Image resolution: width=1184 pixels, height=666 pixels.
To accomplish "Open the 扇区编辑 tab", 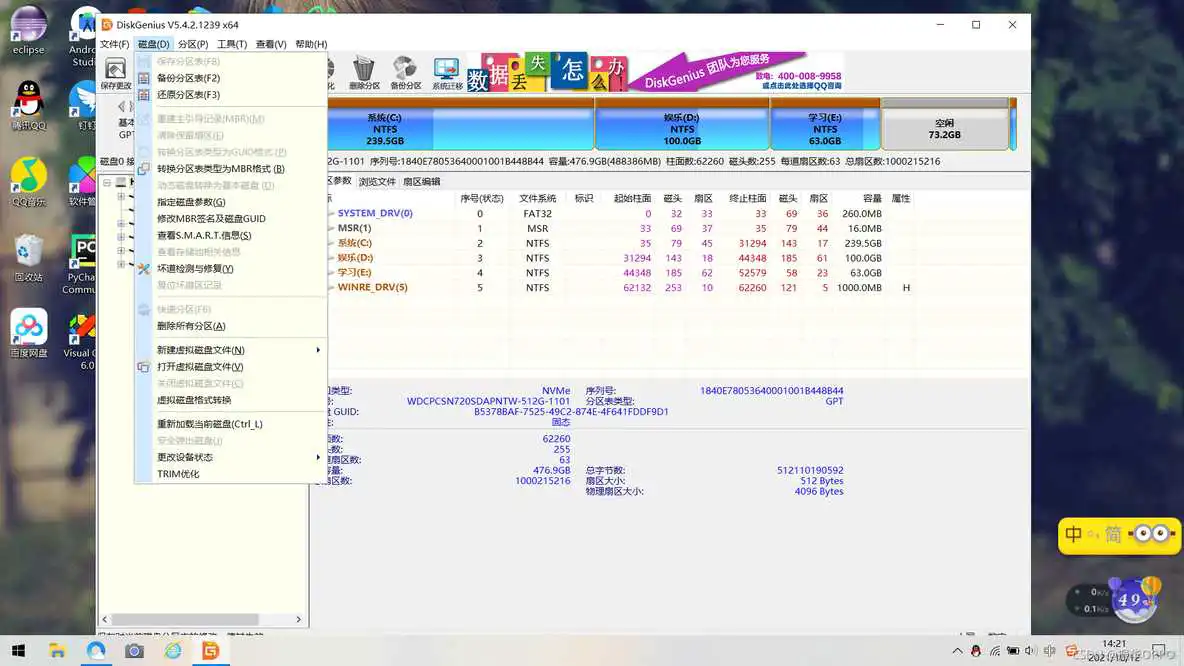I will [421, 182].
